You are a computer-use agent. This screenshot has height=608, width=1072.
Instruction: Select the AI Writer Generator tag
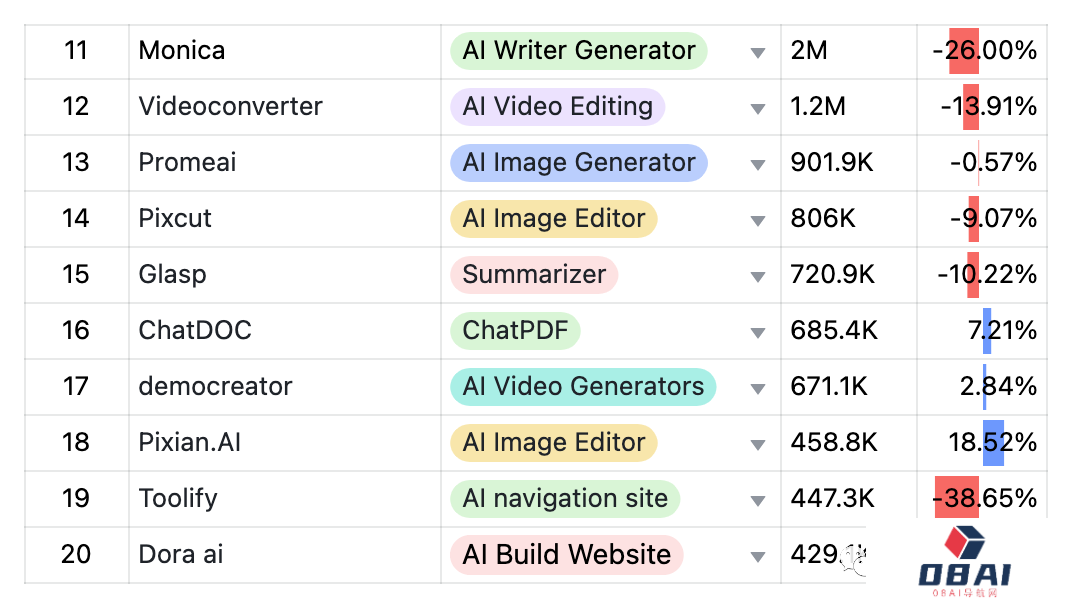point(578,51)
